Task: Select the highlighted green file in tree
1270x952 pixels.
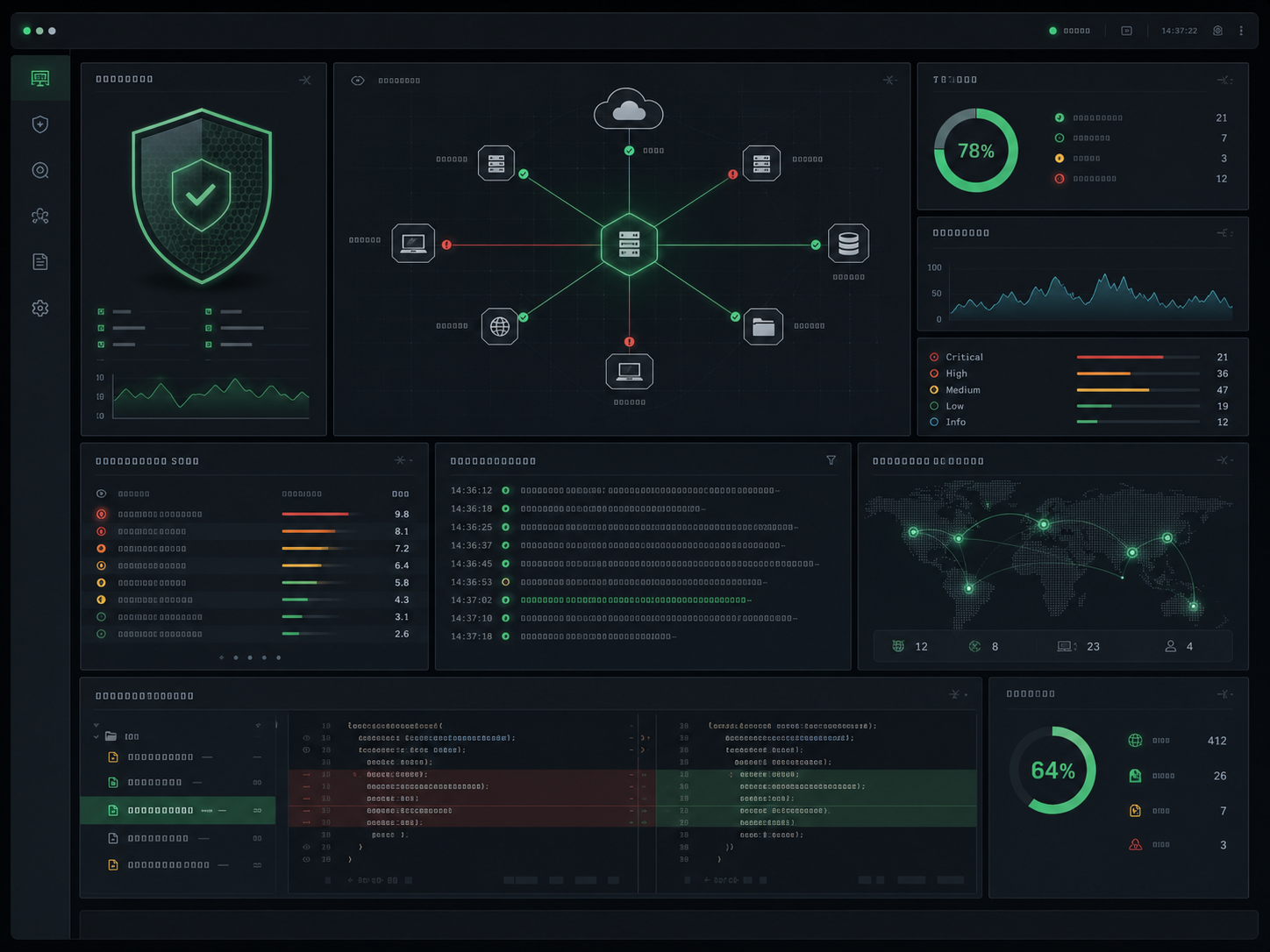Action: click(178, 810)
